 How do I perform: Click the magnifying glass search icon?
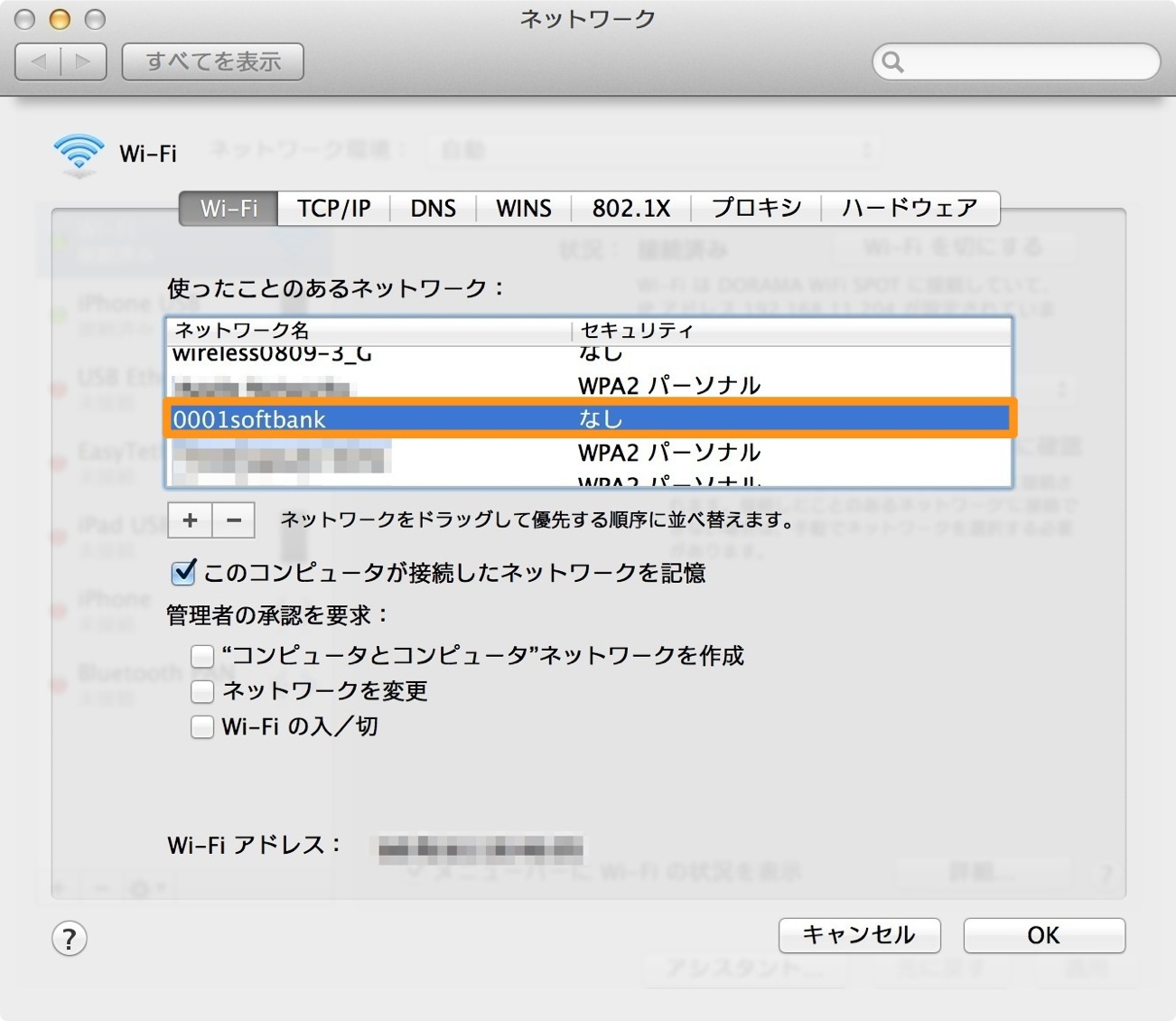[x=892, y=61]
